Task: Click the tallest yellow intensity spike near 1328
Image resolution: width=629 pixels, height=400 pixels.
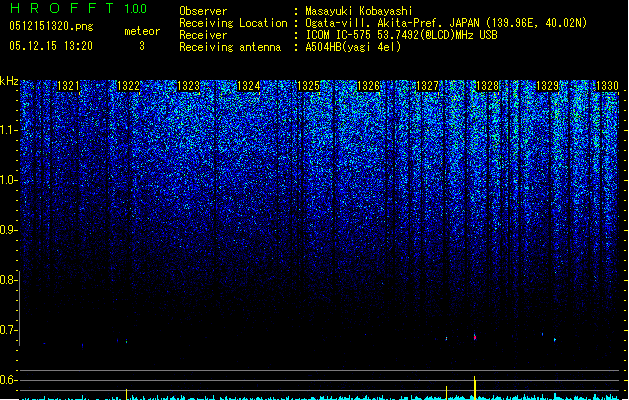Action: click(x=475, y=388)
